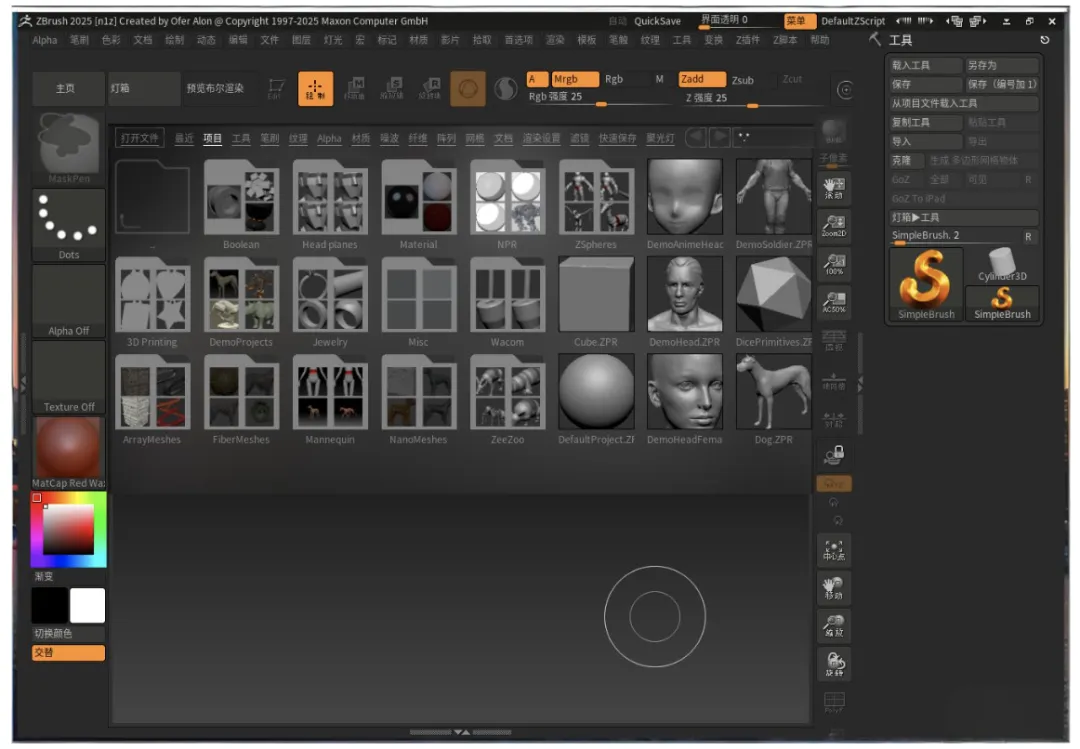Click the 另存为 save as button

tap(1001, 65)
